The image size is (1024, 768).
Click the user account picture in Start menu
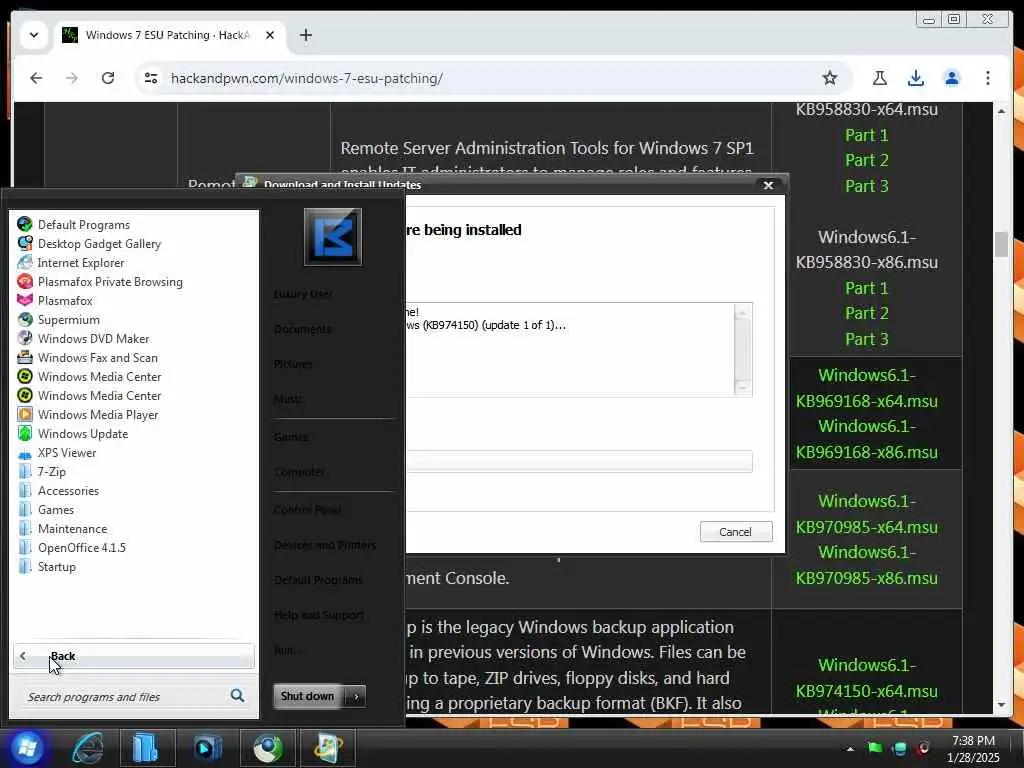(333, 236)
